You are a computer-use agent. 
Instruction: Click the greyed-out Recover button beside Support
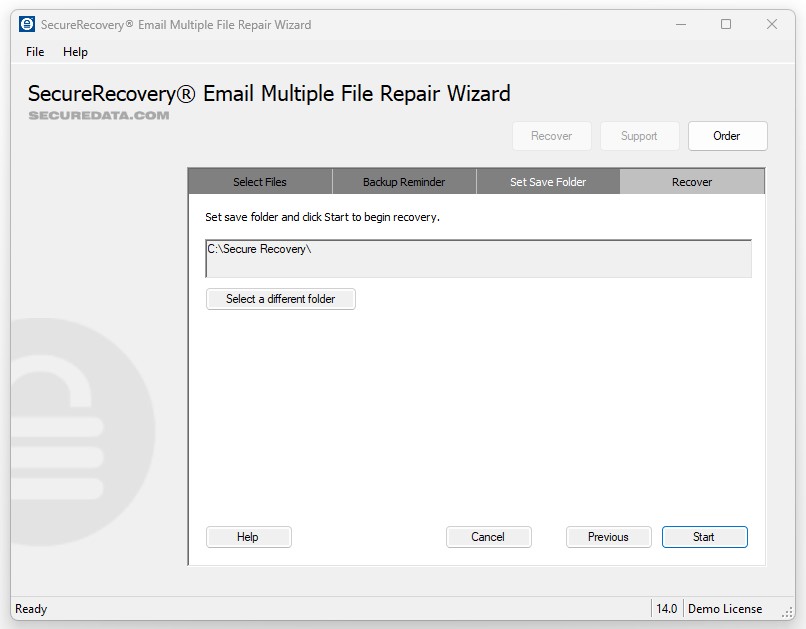pos(551,136)
